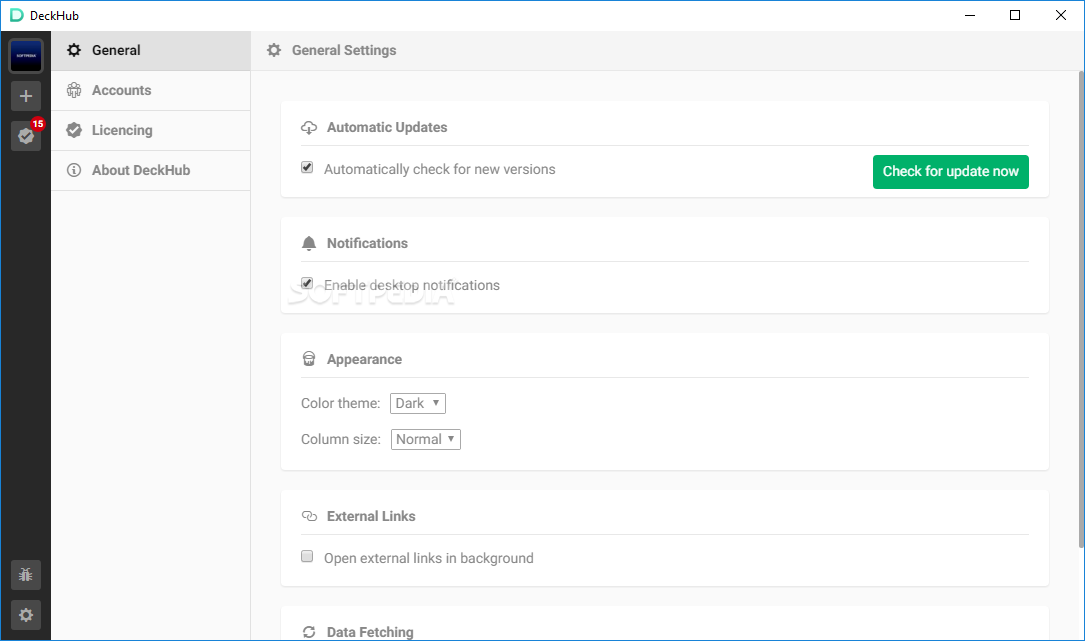
Task: Enable open external links in background
Action: tap(307, 557)
